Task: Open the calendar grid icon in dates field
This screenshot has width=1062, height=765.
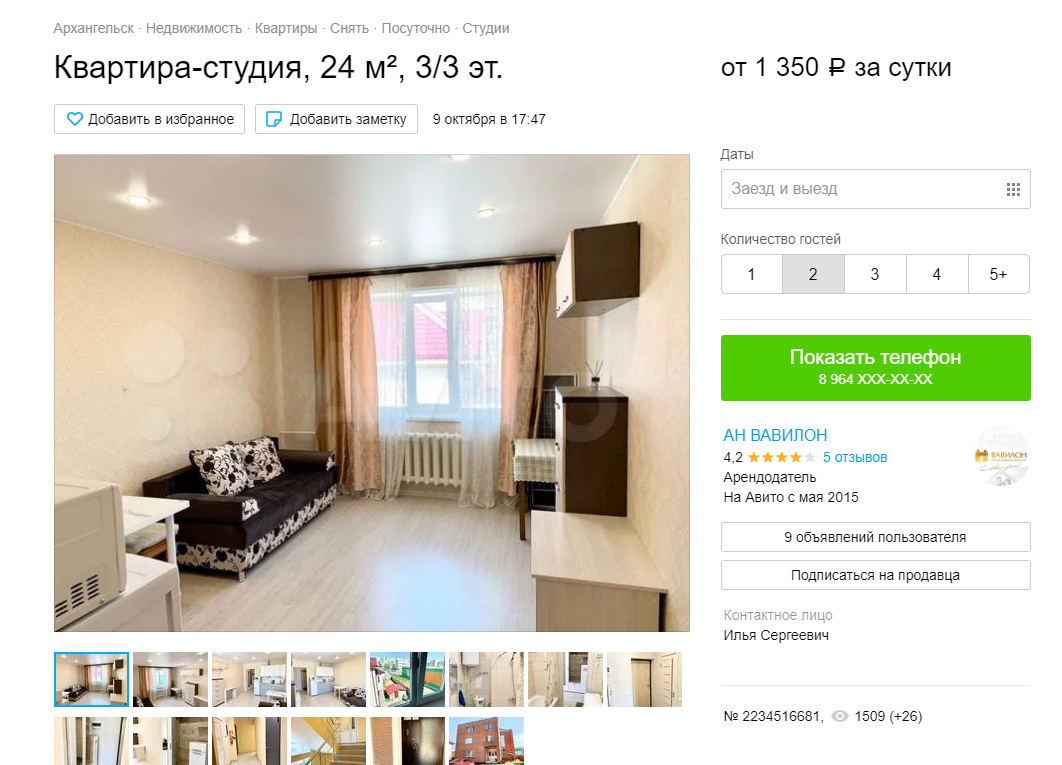Action: 1013,190
